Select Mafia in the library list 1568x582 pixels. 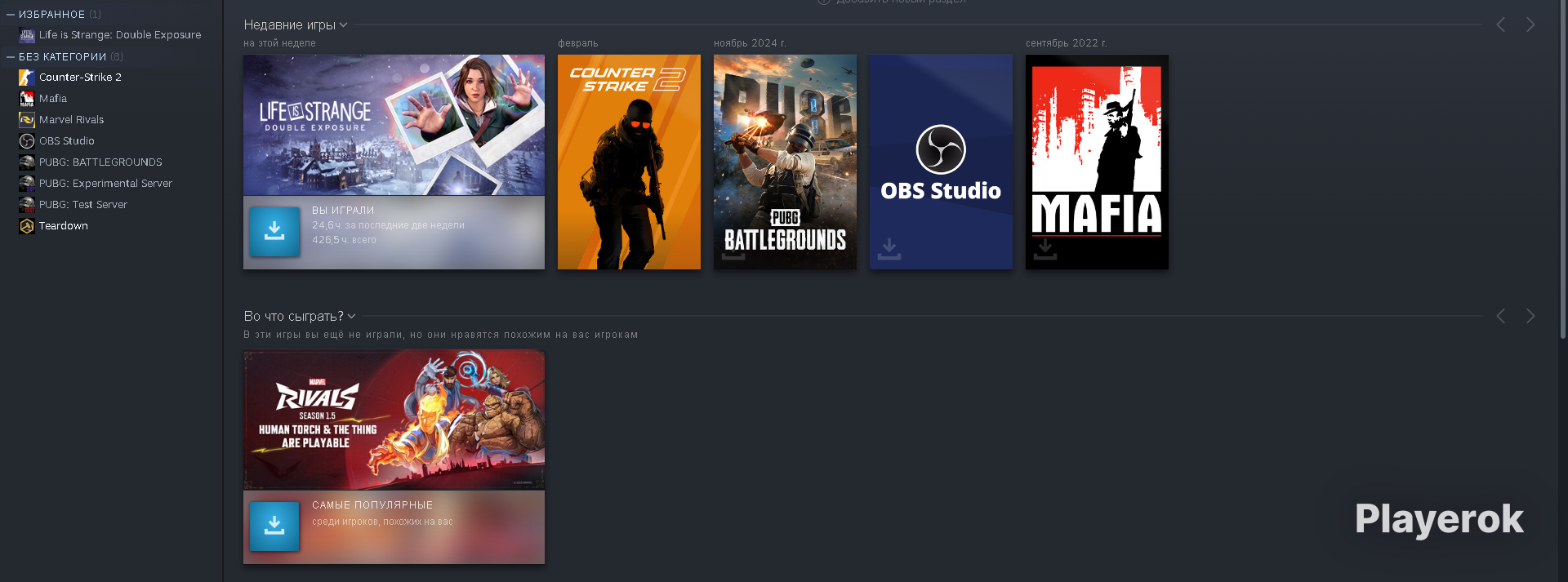coord(53,99)
